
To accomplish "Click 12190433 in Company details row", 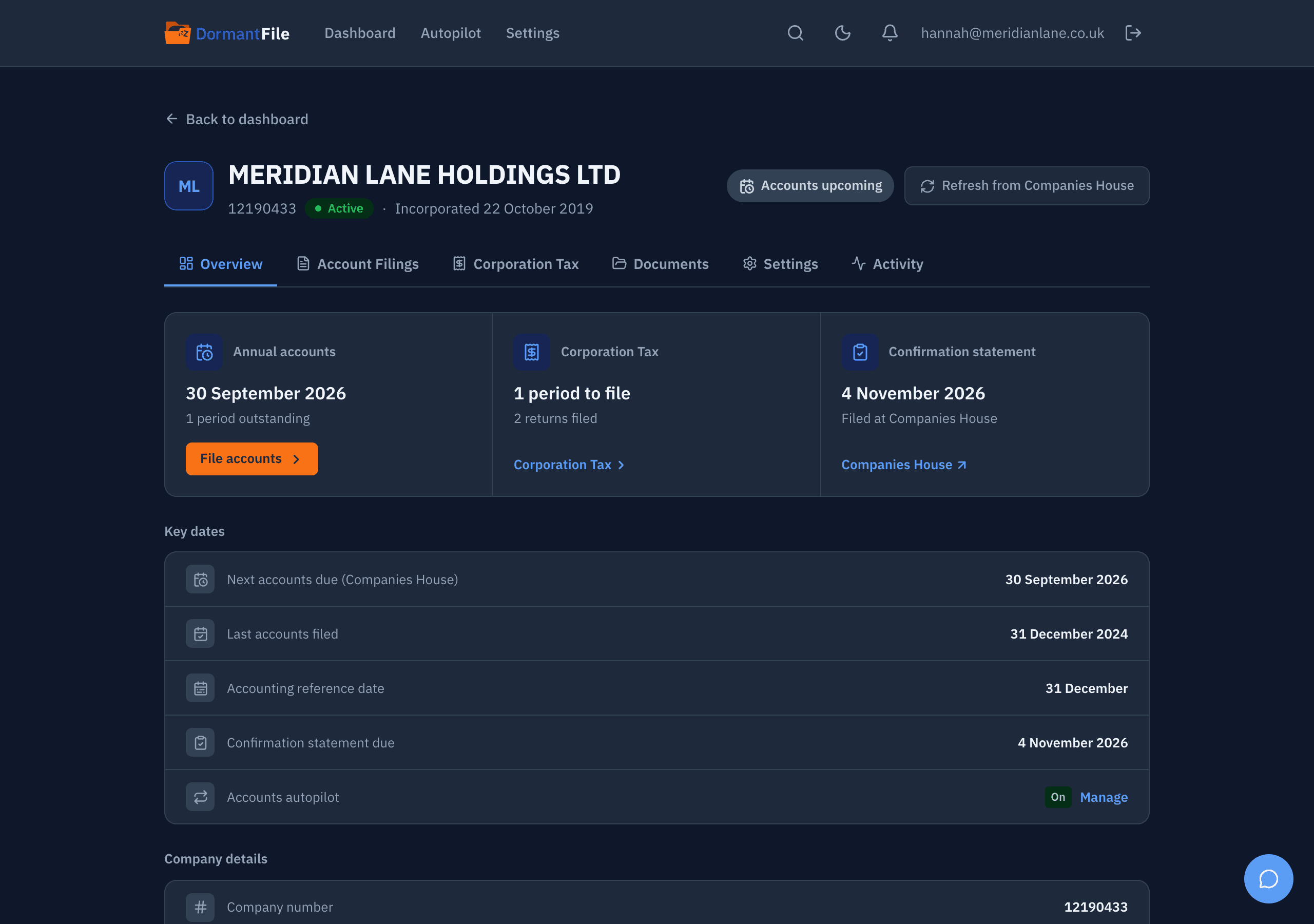I will [x=1095, y=907].
